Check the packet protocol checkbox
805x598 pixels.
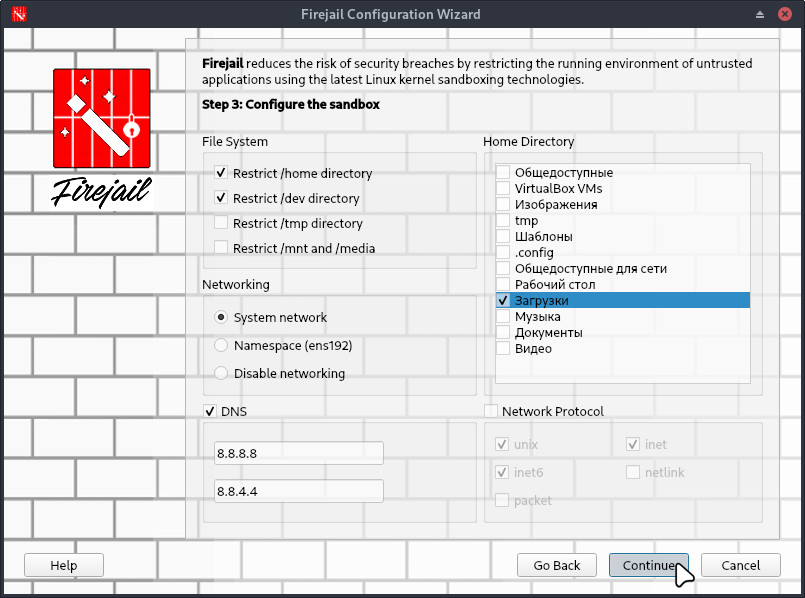coord(502,500)
